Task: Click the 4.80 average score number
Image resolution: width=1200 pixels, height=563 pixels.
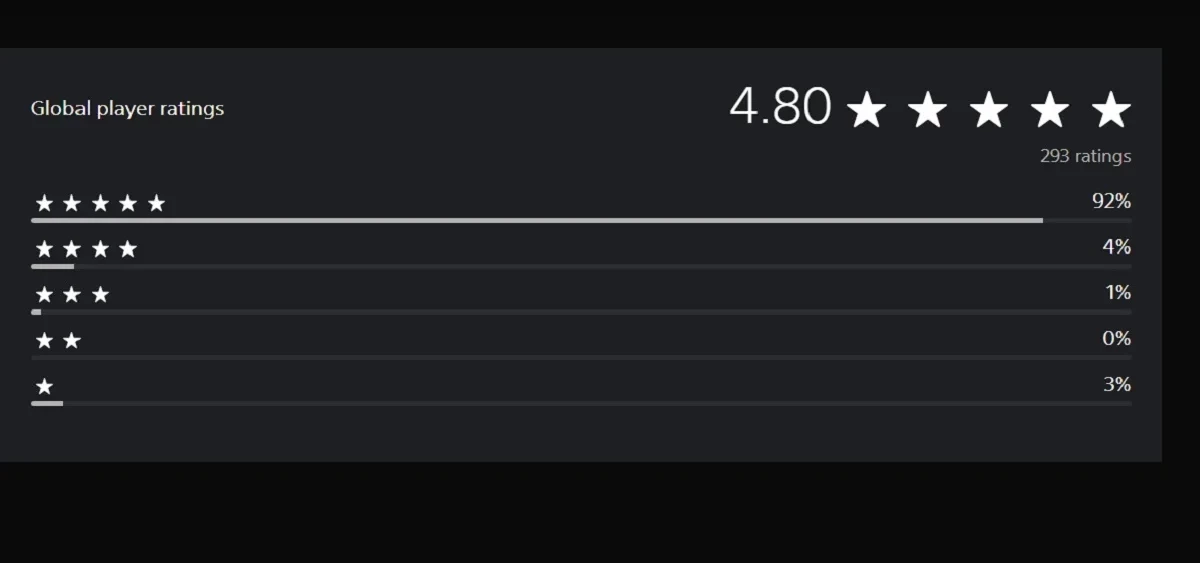Action: [x=780, y=106]
